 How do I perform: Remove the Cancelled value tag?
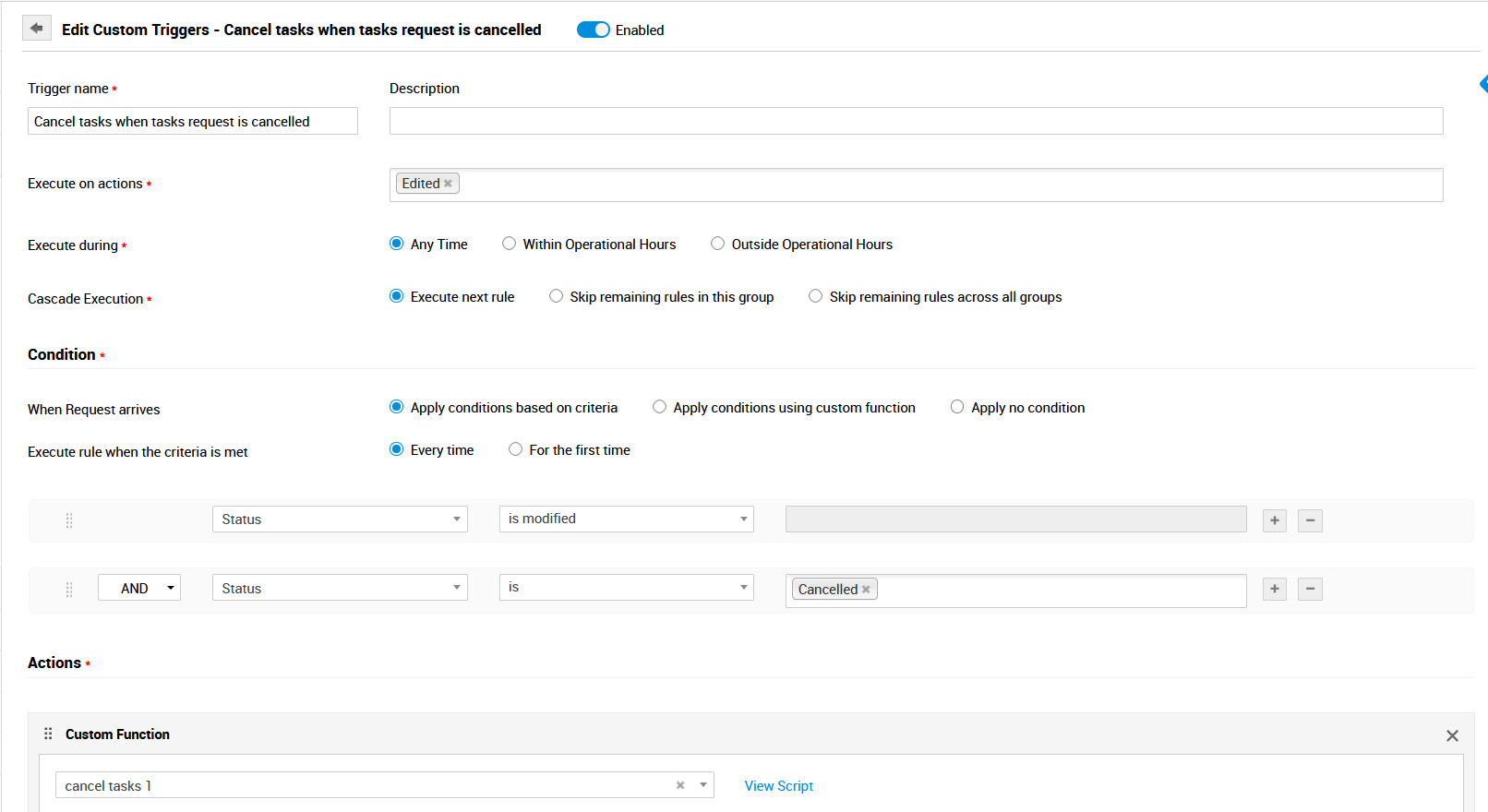pyautogui.click(x=866, y=590)
